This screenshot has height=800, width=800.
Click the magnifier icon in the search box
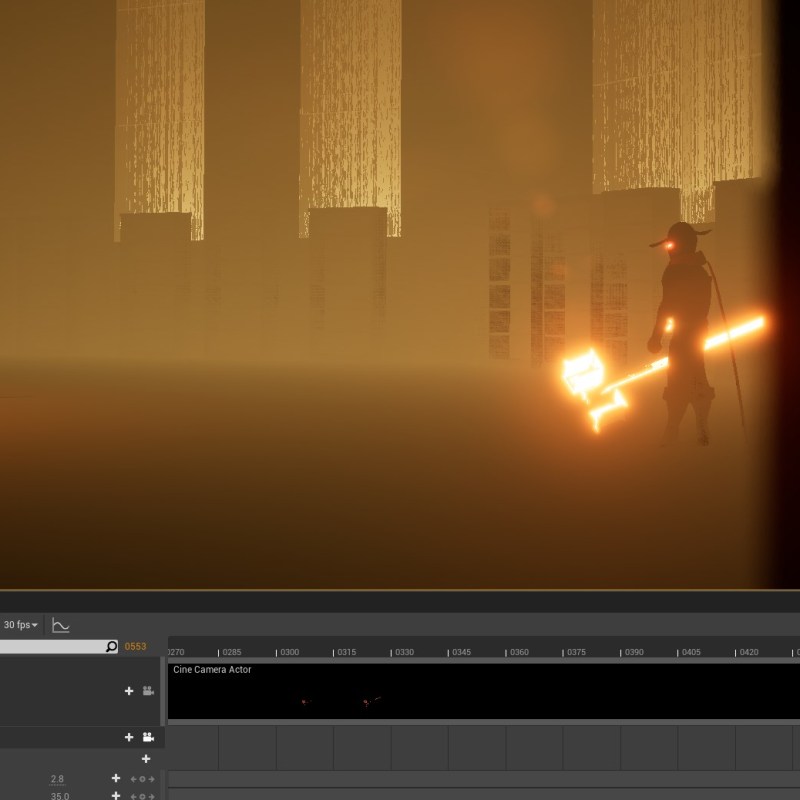pyautogui.click(x=111, y=647)
